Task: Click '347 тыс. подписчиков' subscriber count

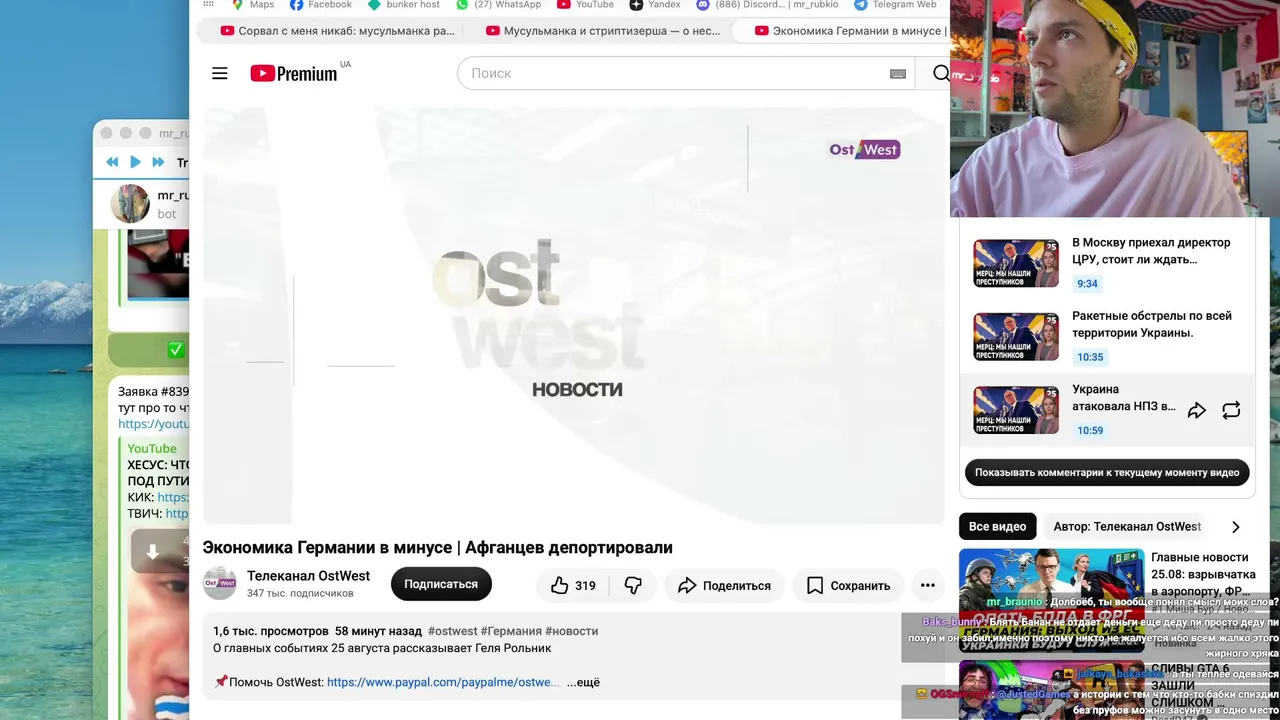Action: coord(300,593)
